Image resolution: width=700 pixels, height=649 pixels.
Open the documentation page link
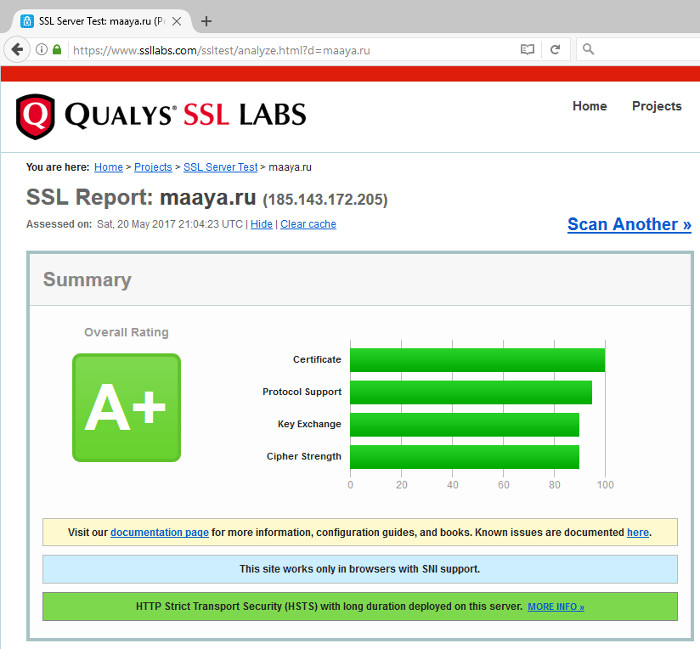click(159, 532)
